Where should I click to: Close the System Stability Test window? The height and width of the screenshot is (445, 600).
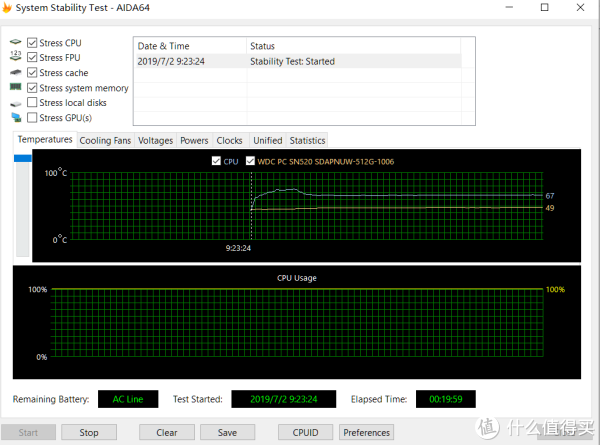[580, 7]
